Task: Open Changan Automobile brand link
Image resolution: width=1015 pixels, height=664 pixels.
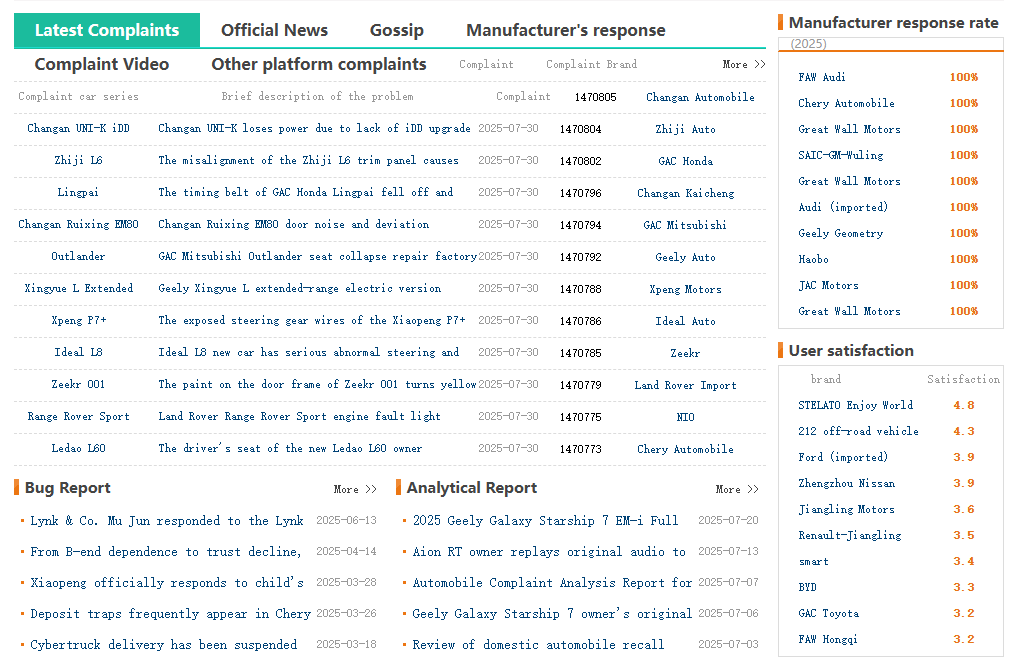Action: tap(700, 97)
